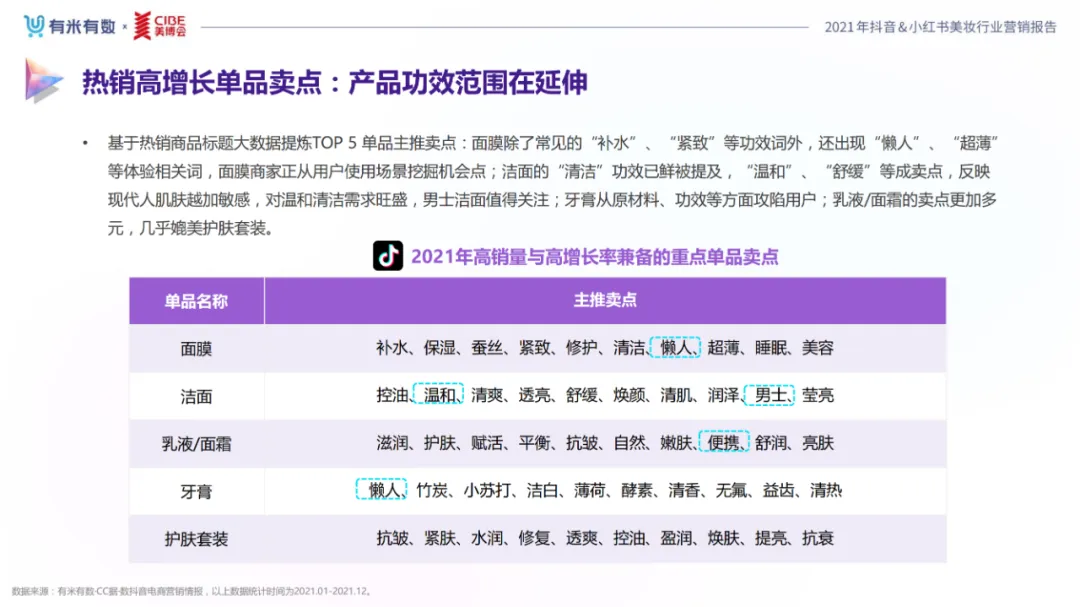Screen dimensions: 1080x607
Task: Click 补水 in the 面膜 row
Action: pyautogui.click(x=392, y=348)
